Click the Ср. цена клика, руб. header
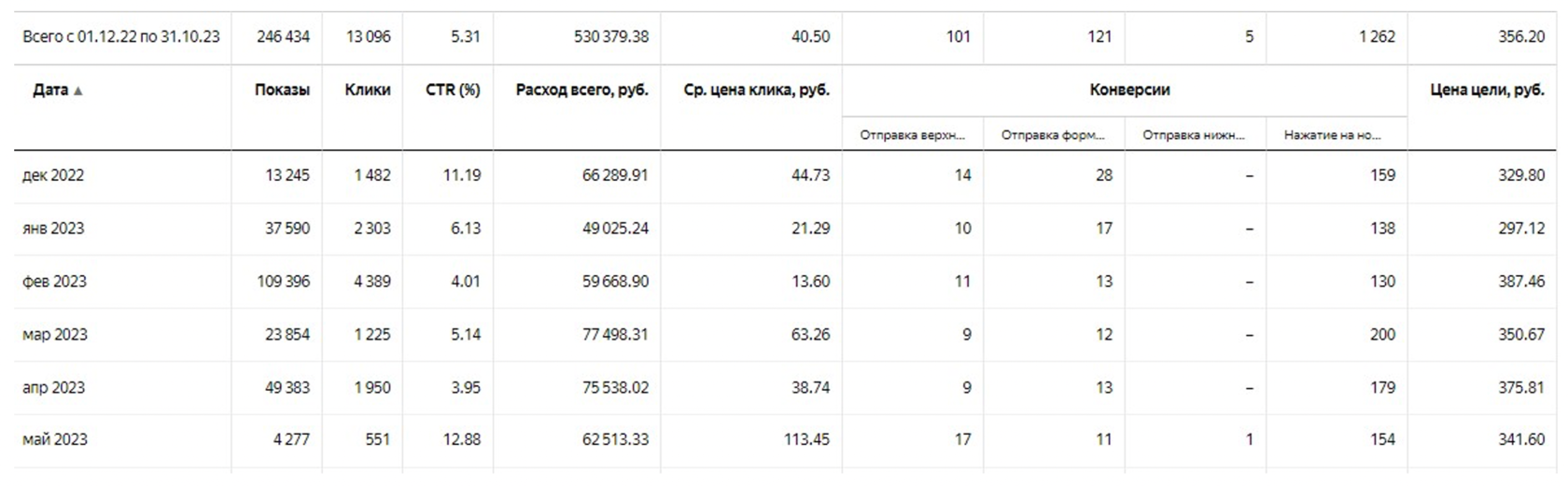1568x486 pixels. [756, 90]
